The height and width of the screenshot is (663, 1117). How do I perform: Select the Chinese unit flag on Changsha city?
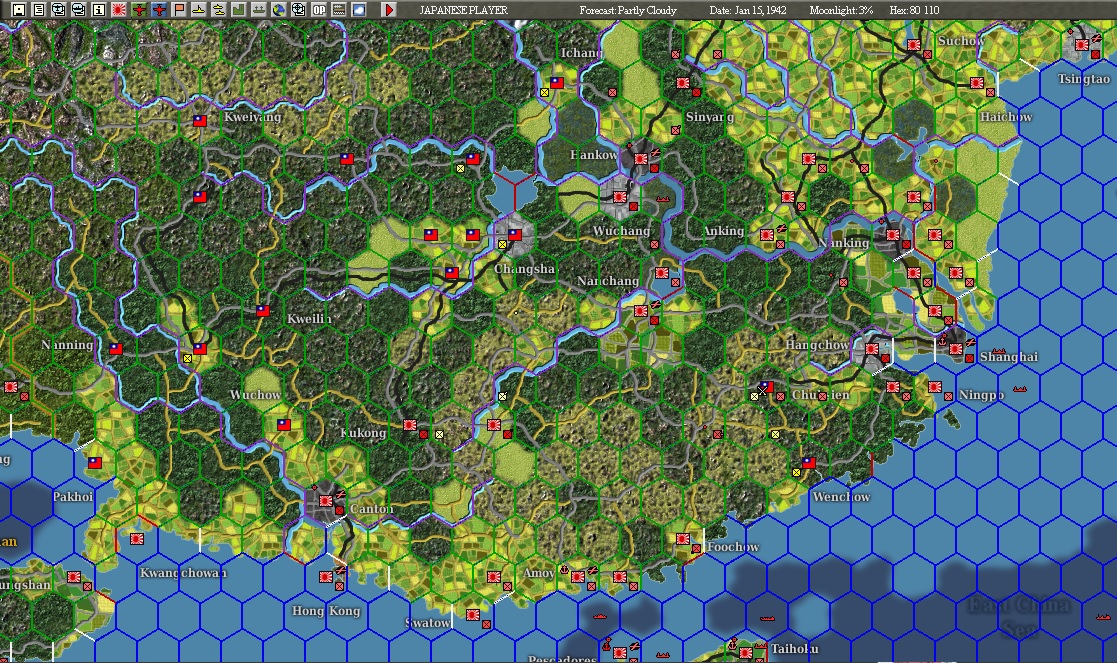point(514,234)
